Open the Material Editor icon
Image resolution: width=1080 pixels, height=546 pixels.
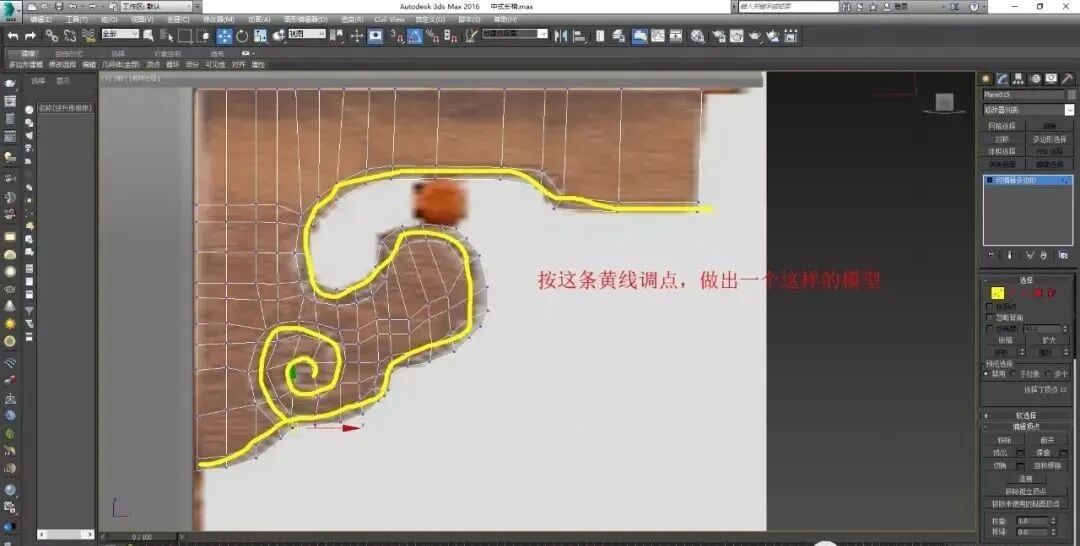click(698, 36)
